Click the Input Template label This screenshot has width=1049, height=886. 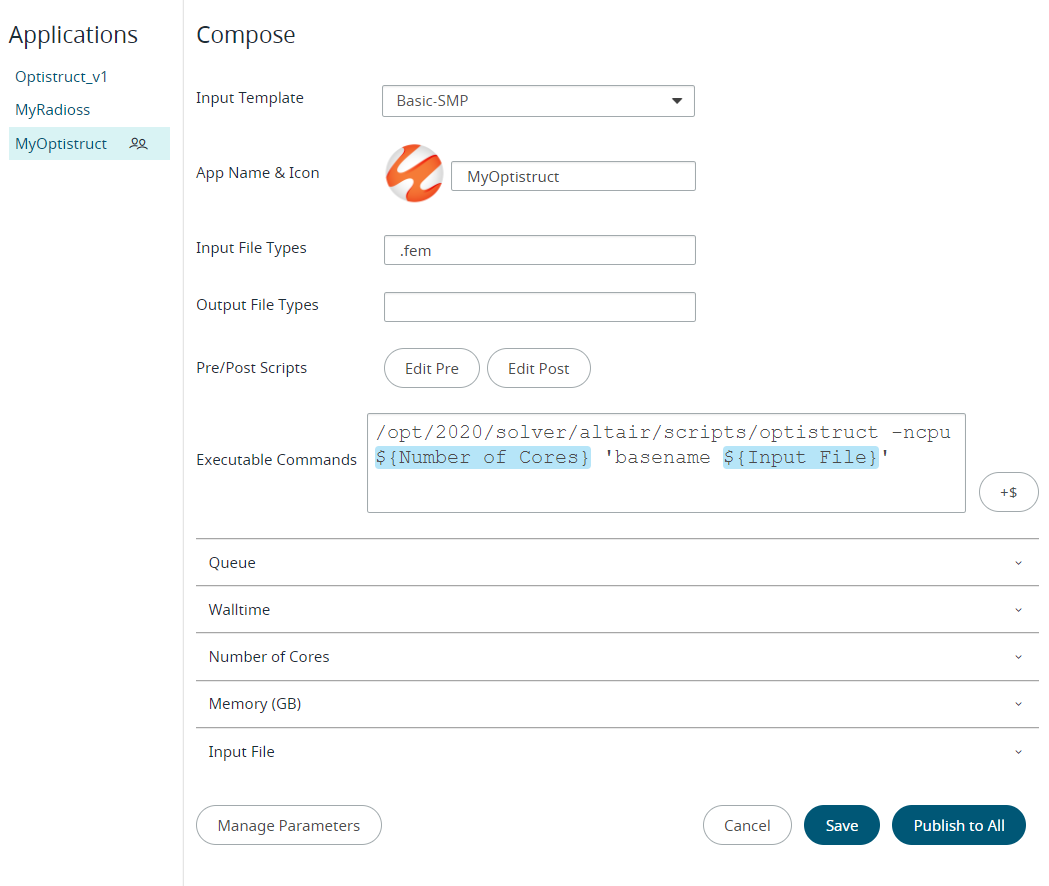click(x=250, y=98)
